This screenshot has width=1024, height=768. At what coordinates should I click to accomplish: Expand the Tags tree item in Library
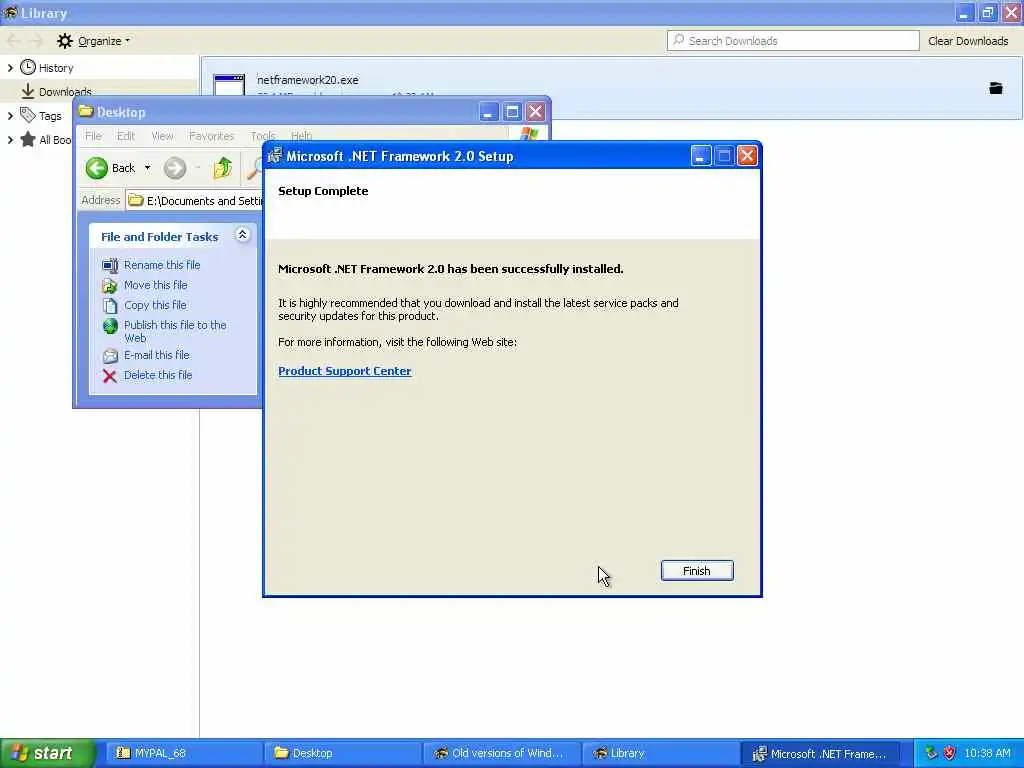click(x=10, y=116)
